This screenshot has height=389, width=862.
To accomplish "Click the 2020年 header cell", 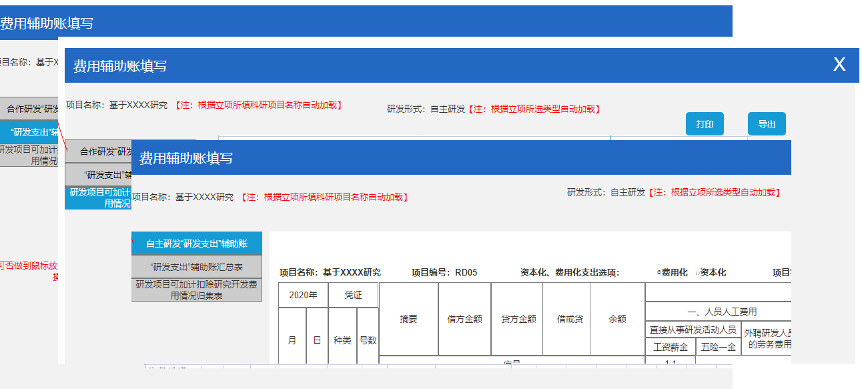I will (303, 295).
